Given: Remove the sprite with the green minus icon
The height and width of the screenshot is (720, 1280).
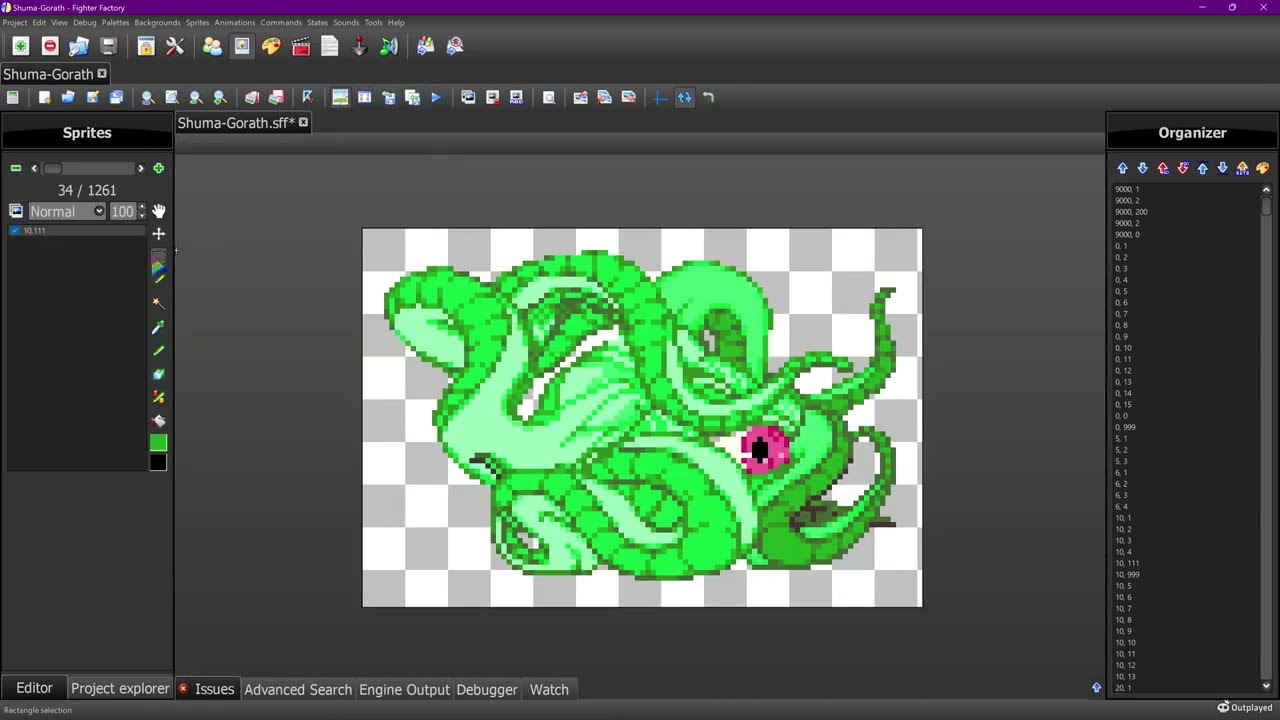Looking at the screenshot, I should [x=16, y=168].
